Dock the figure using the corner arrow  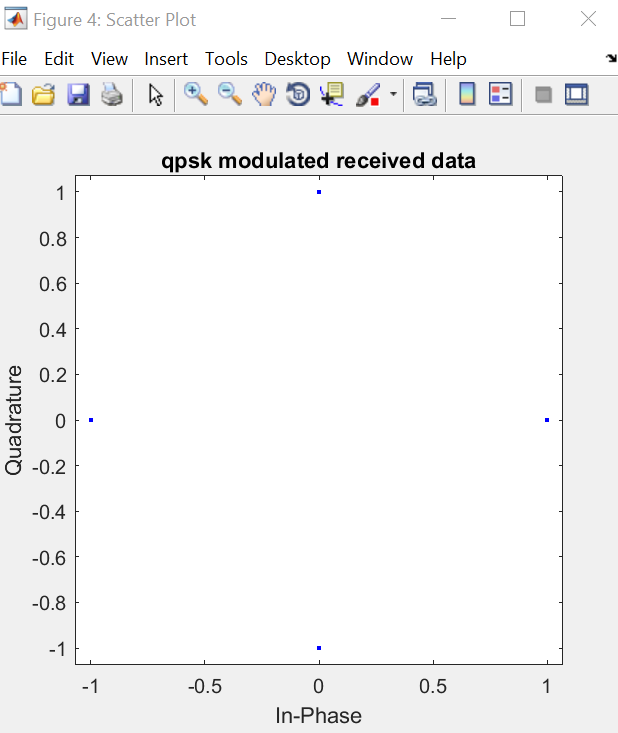[x=611, y=58]
